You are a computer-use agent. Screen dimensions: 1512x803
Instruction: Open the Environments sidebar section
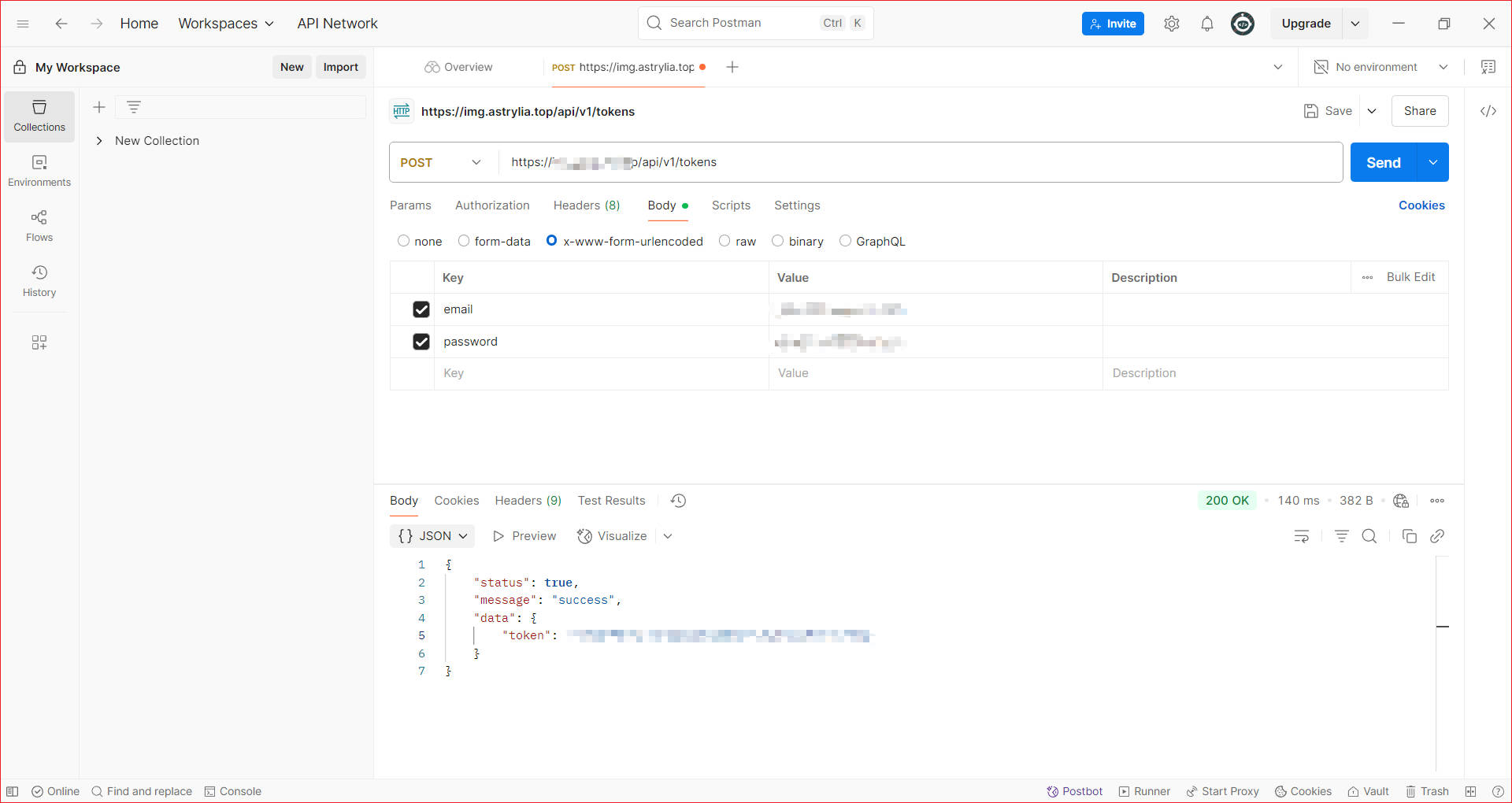tap(39, 172)
